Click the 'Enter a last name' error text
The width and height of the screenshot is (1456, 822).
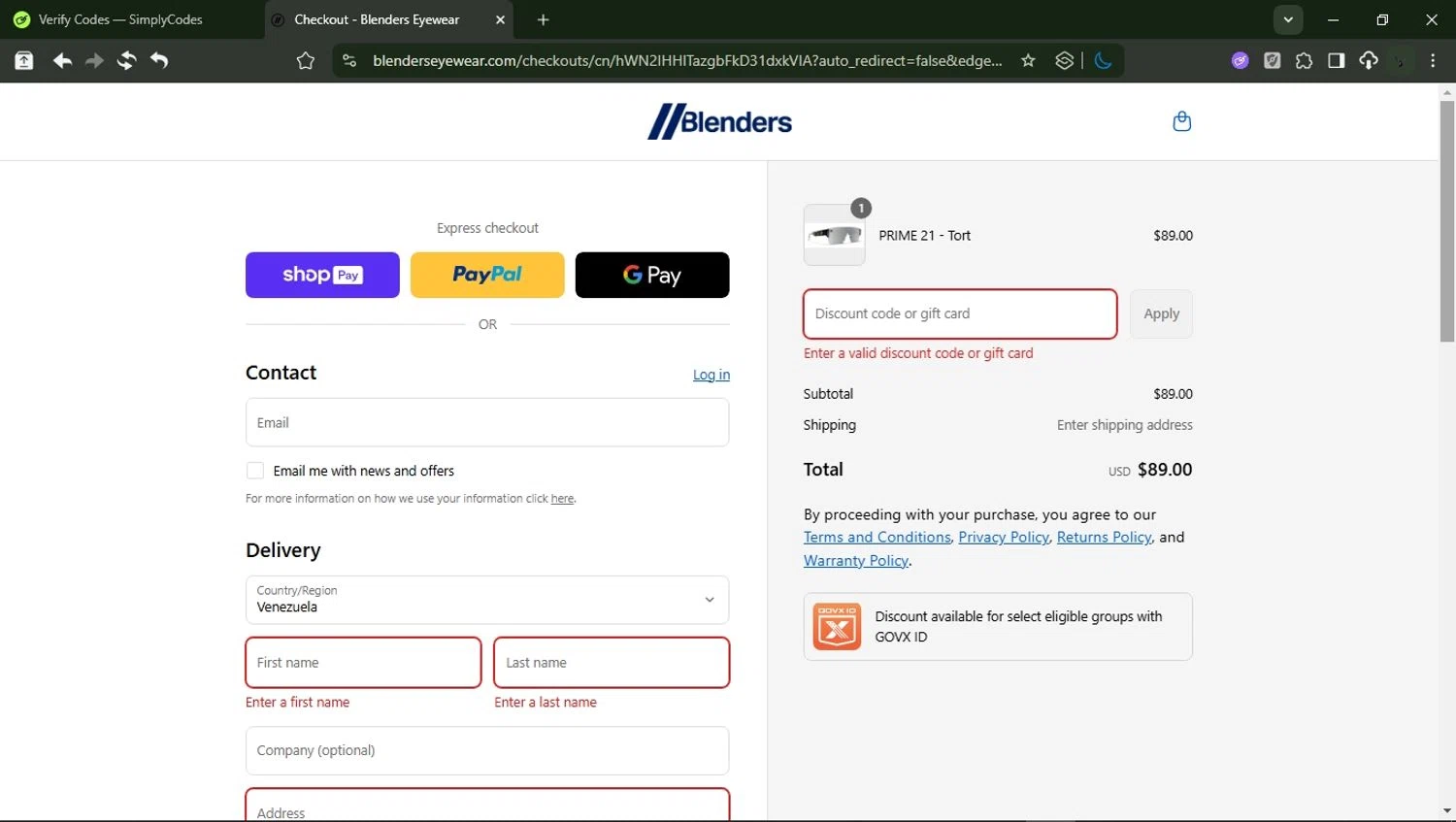point(546,702)
